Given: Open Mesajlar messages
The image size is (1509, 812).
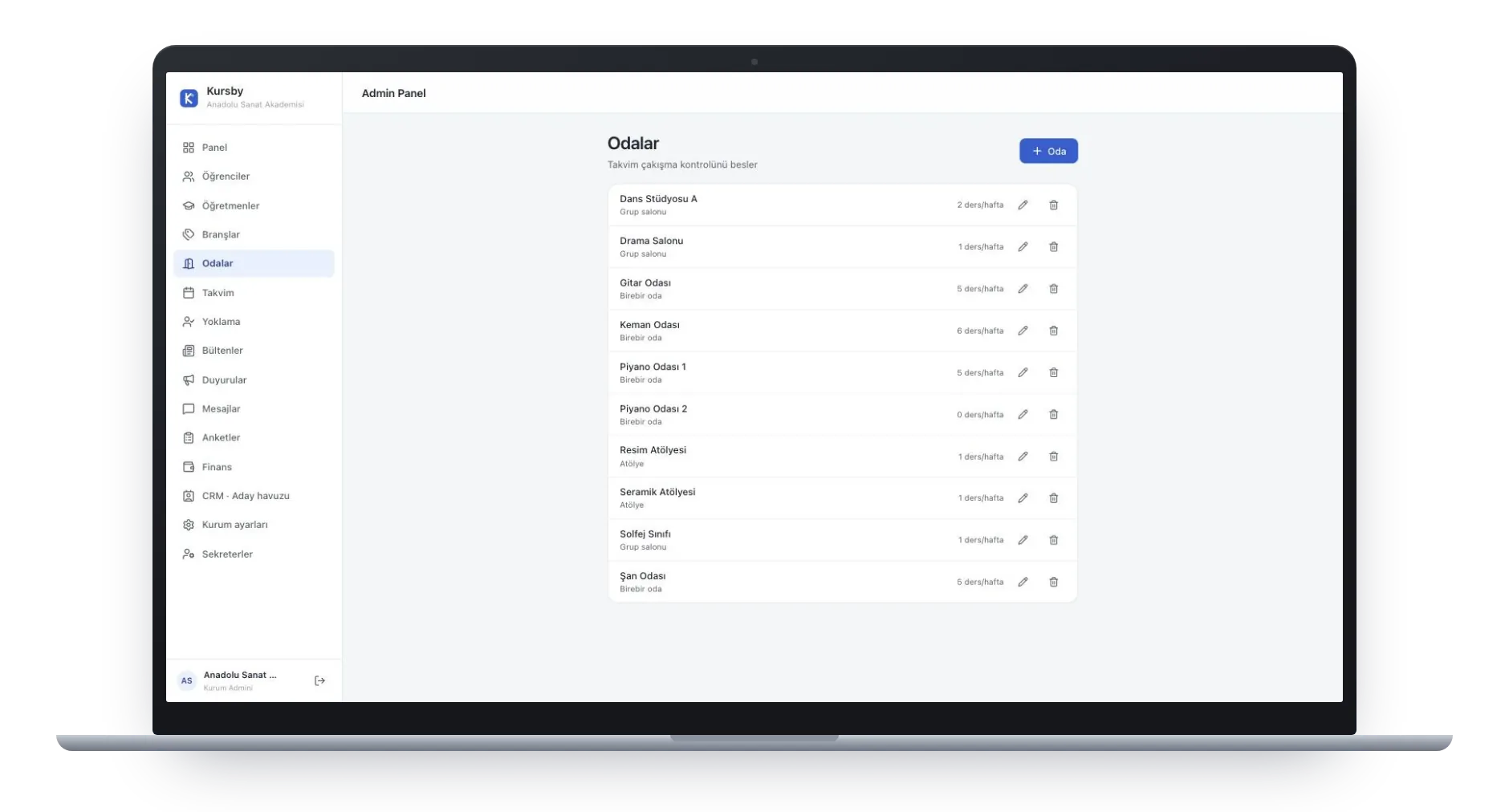Looking at the screenshot, I should [x=254, y=408].
